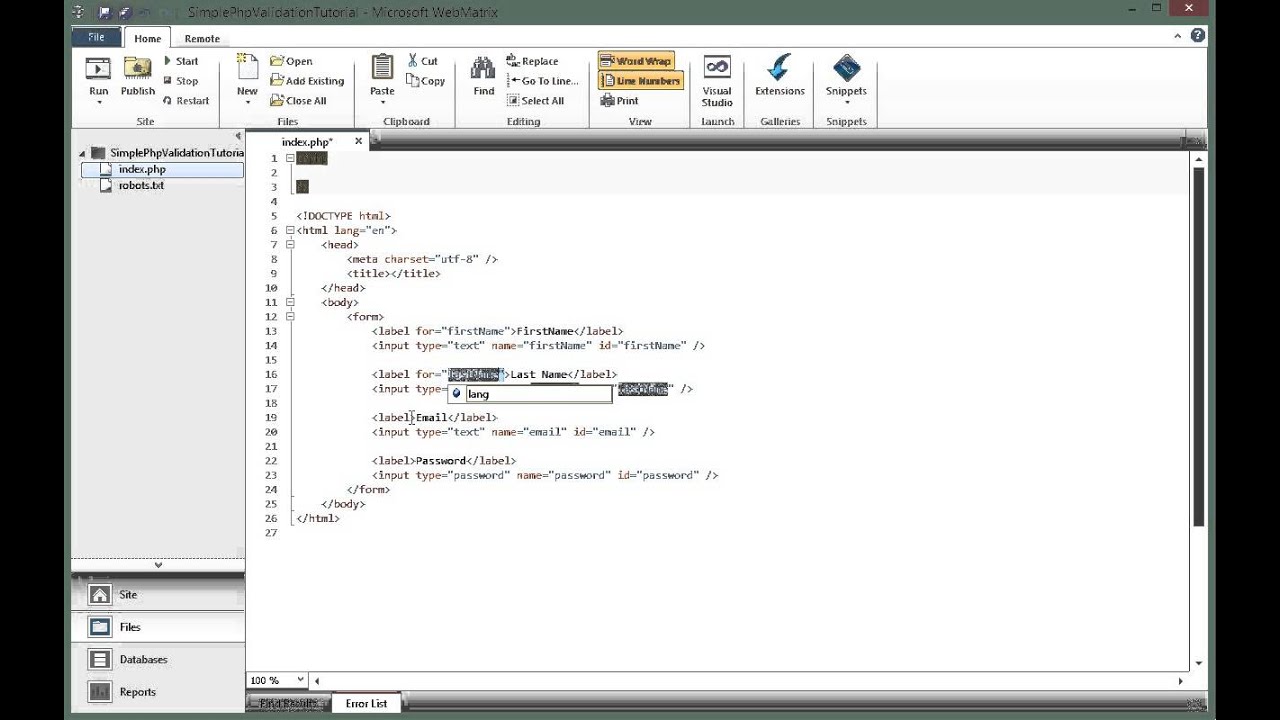Viewport: 1280px width, 720px height.
Task: Switch to the Reports workspace
Action: click(x=158, y=691)
